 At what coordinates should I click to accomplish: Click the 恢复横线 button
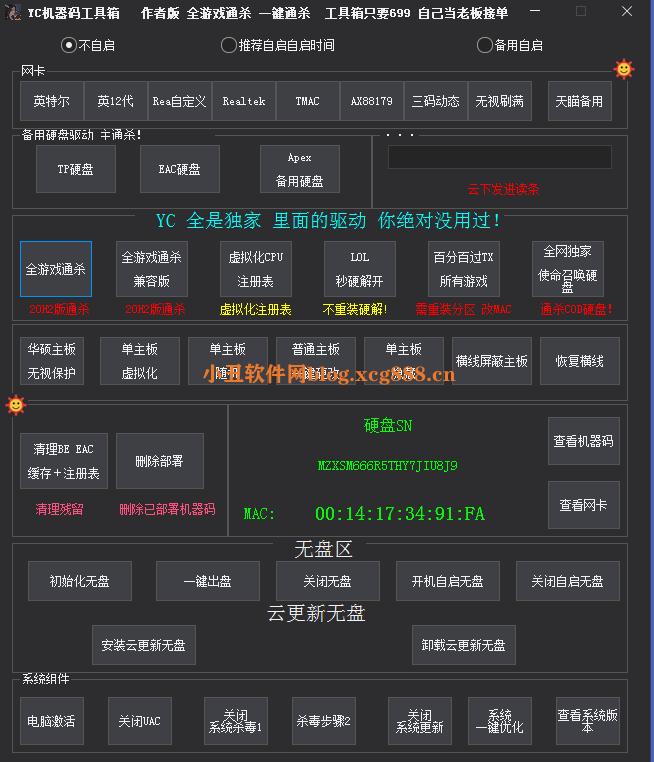[x=580, y=361]
